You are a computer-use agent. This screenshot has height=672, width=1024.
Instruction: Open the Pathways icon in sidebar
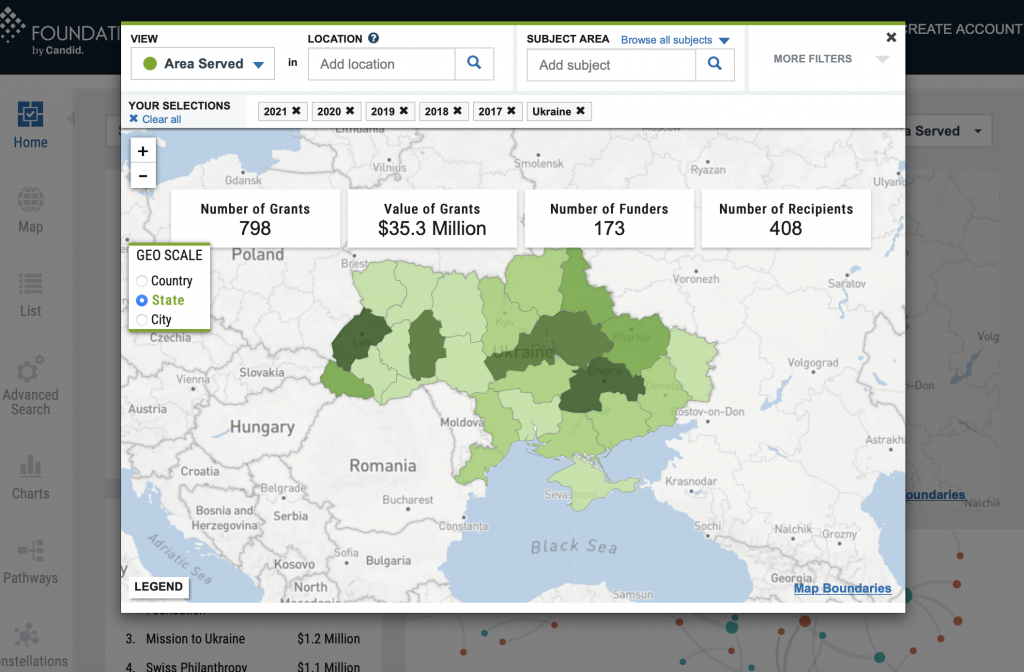pos(30,551)
